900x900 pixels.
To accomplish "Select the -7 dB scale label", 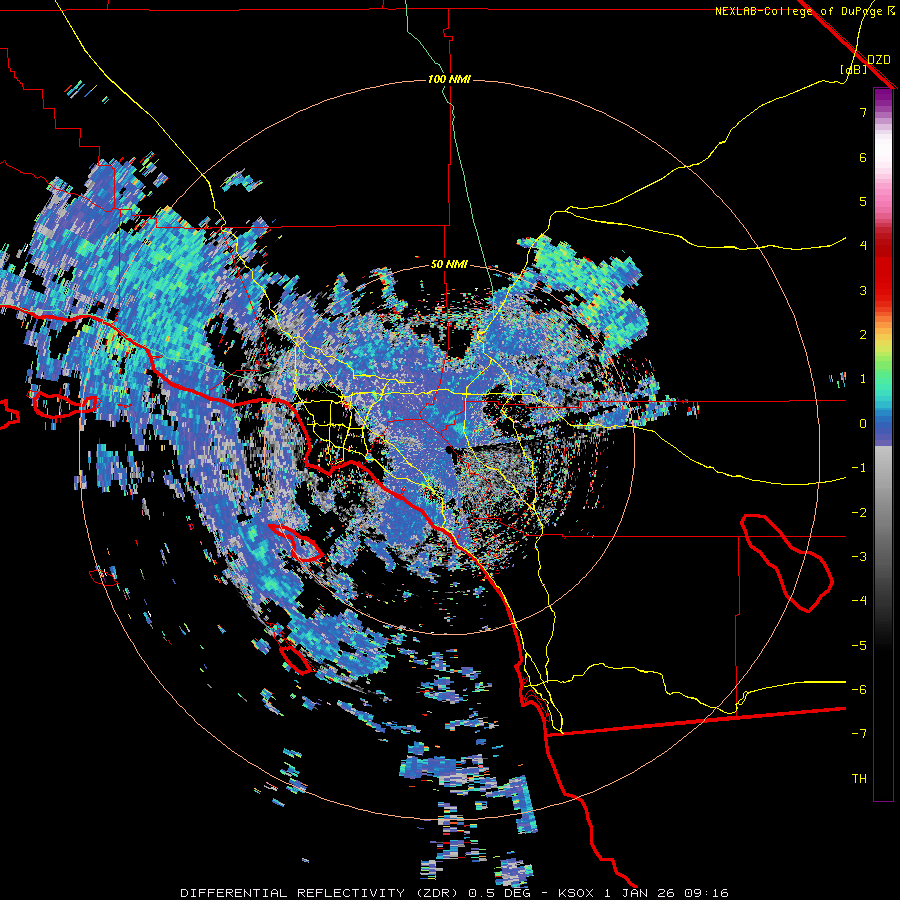I will [x=859, y=734].
